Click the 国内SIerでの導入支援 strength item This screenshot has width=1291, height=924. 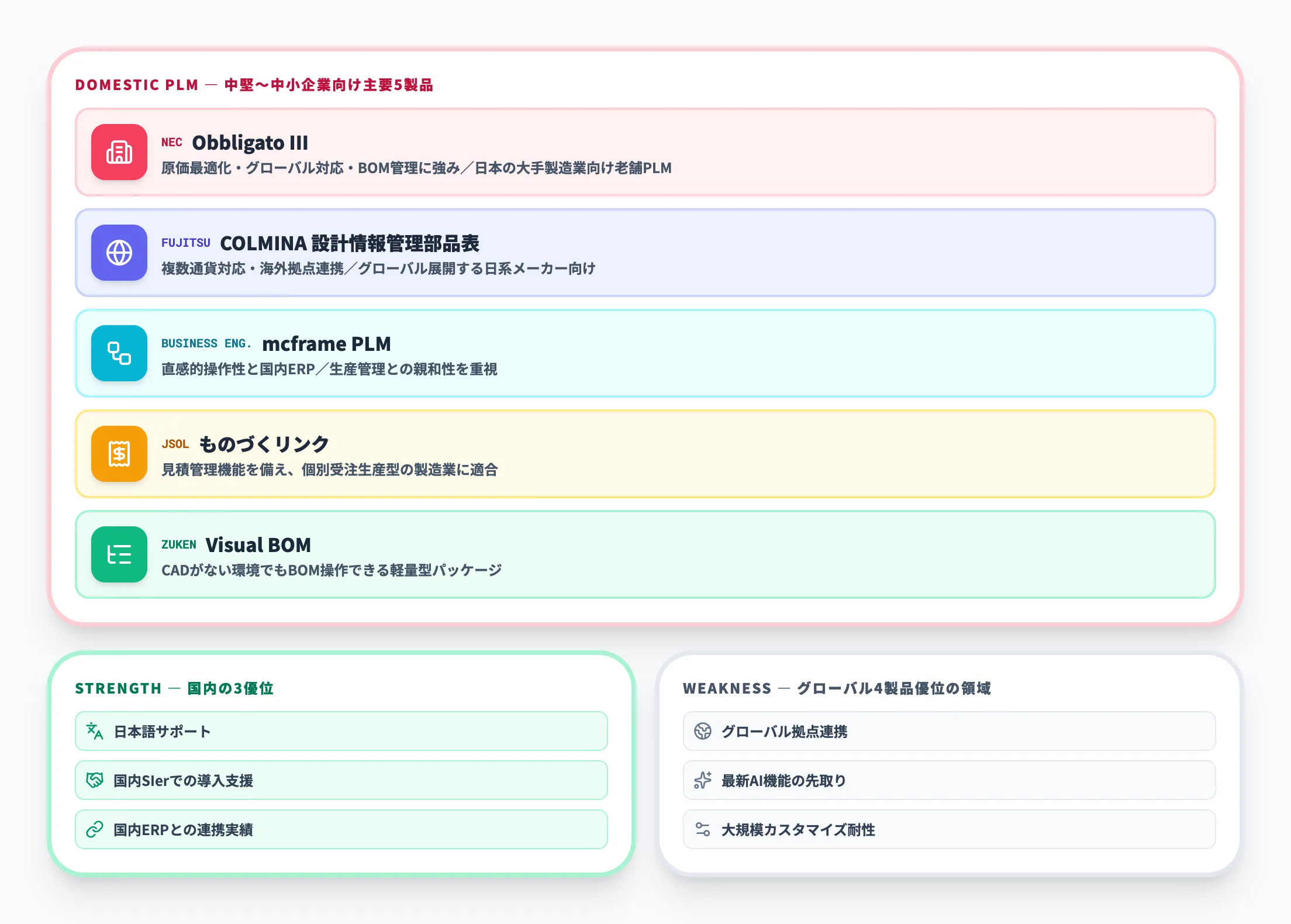tap(341, 780)
